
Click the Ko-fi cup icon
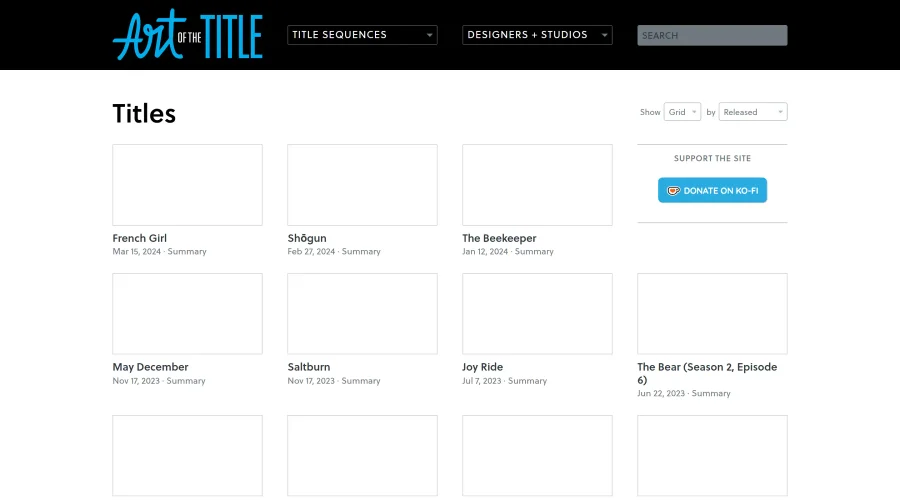(x=673, y=191)
